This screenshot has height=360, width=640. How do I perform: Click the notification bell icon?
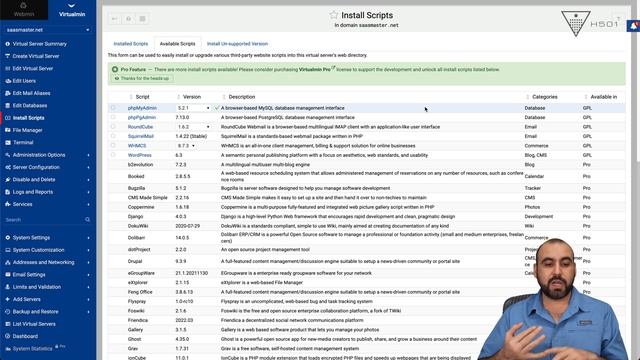tap(634, 26)
